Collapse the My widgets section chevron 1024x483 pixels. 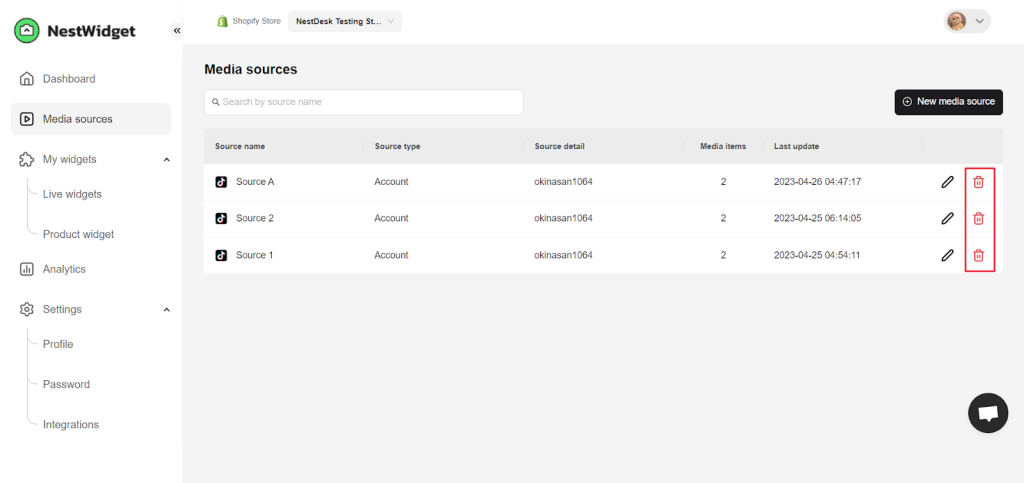coord(167,159)
